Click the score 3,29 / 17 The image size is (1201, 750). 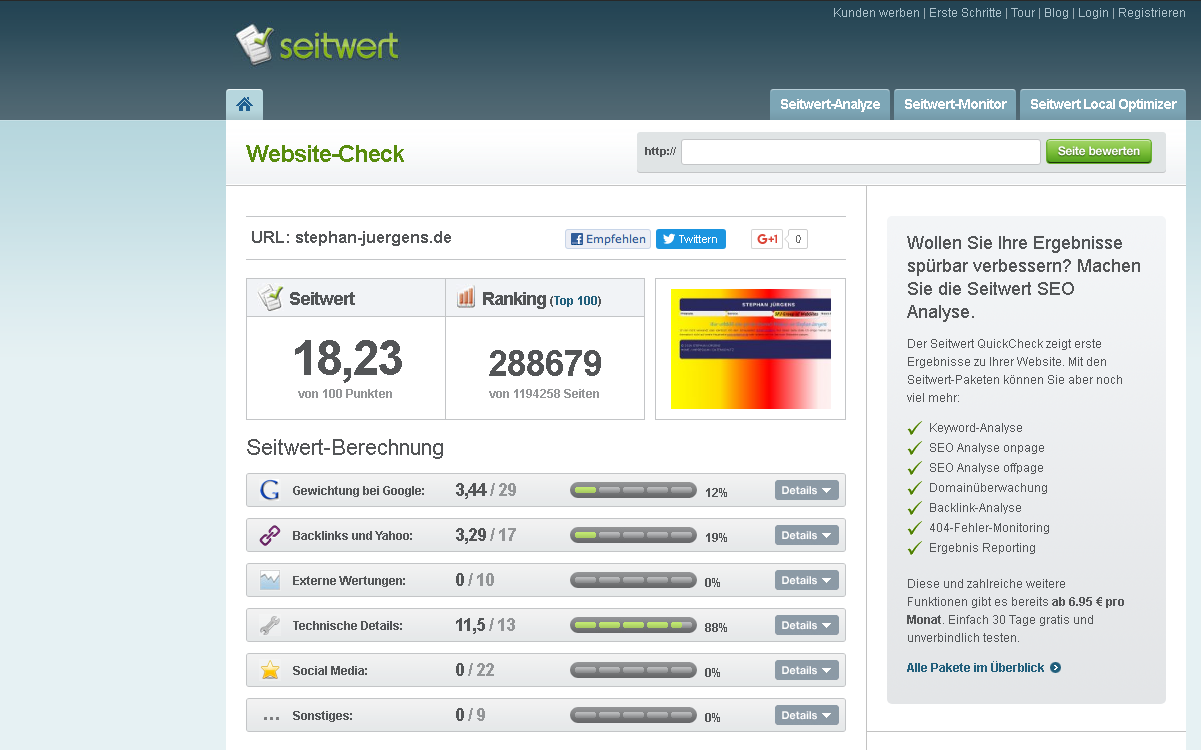486,535
